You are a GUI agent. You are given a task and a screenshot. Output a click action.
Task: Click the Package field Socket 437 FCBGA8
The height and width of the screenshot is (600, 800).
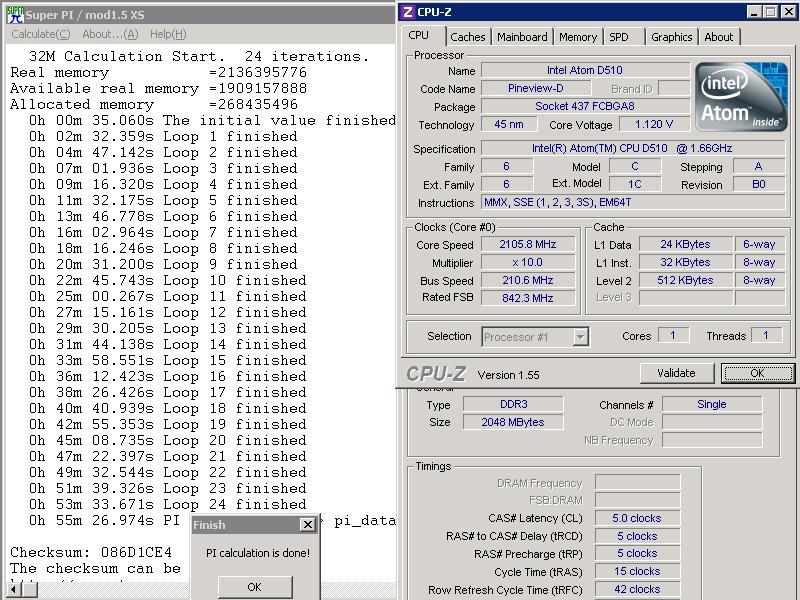coord(585,106)
